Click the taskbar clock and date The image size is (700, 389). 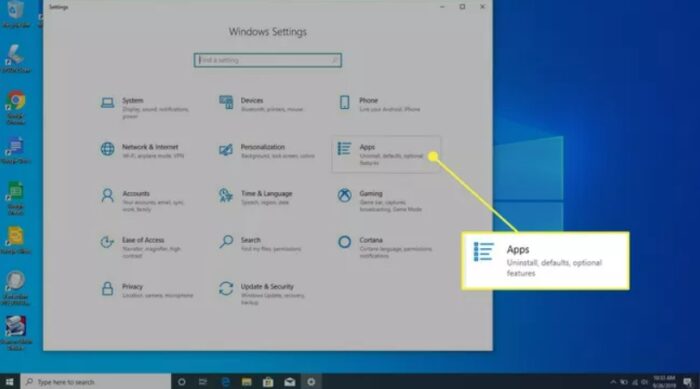coord(664,382)
